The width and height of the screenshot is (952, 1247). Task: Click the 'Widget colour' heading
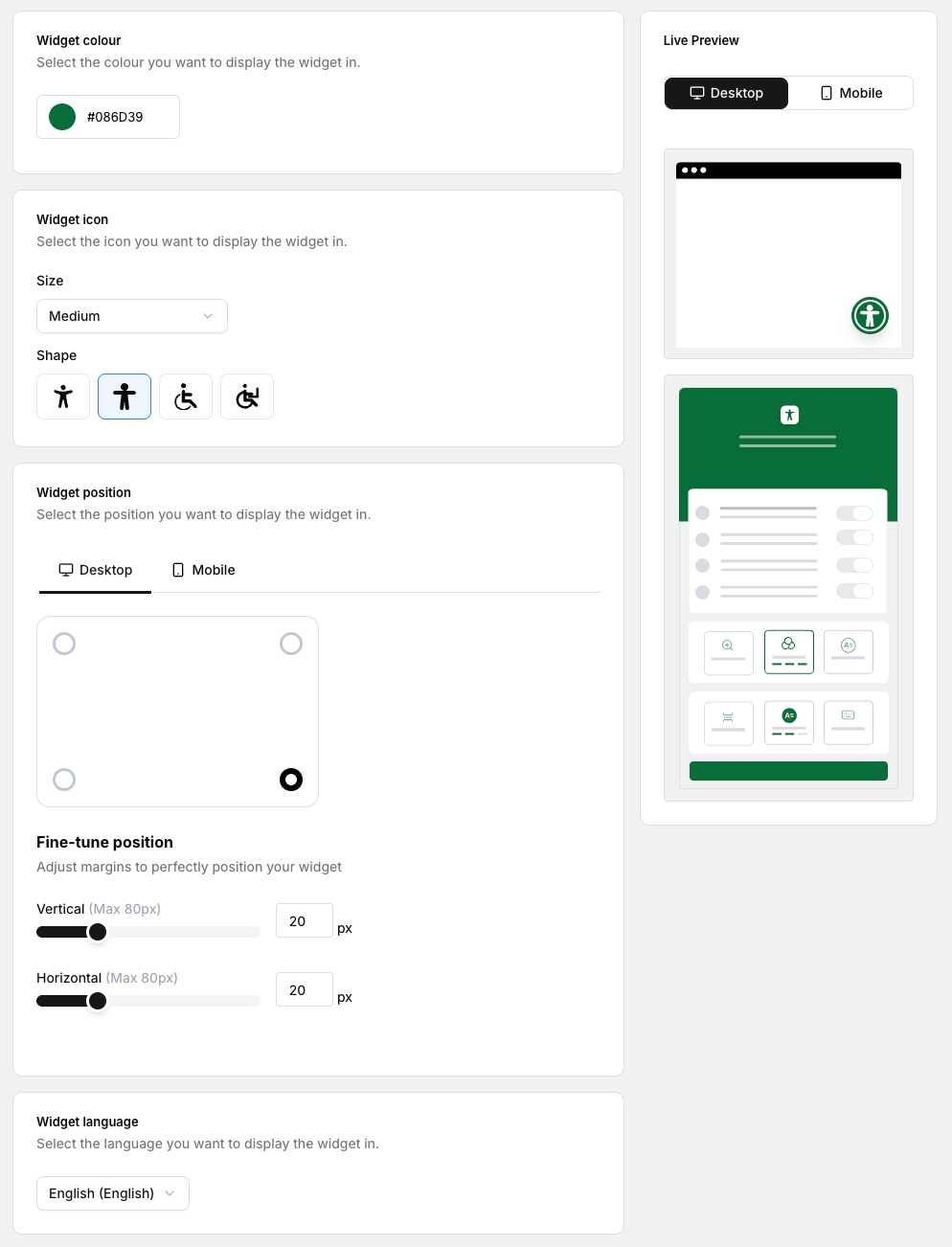79,40
